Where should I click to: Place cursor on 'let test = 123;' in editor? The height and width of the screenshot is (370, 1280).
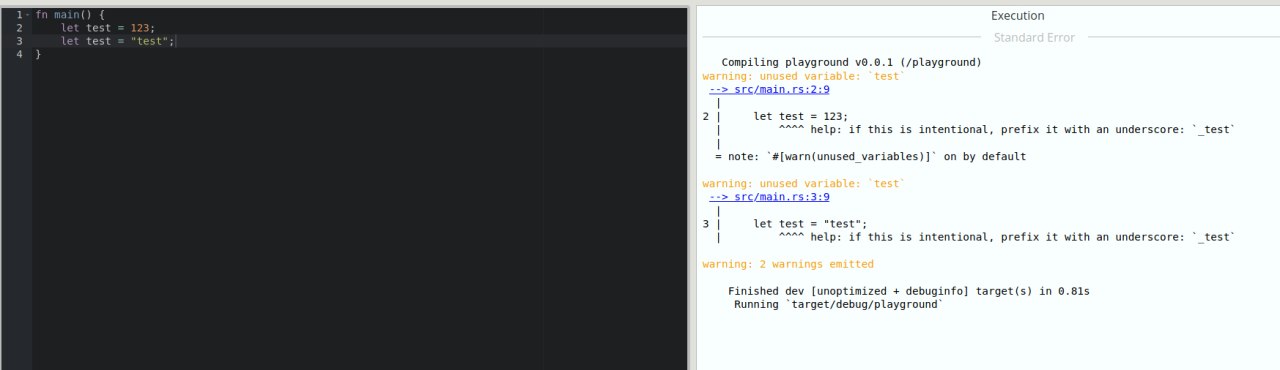pos(108,28)
